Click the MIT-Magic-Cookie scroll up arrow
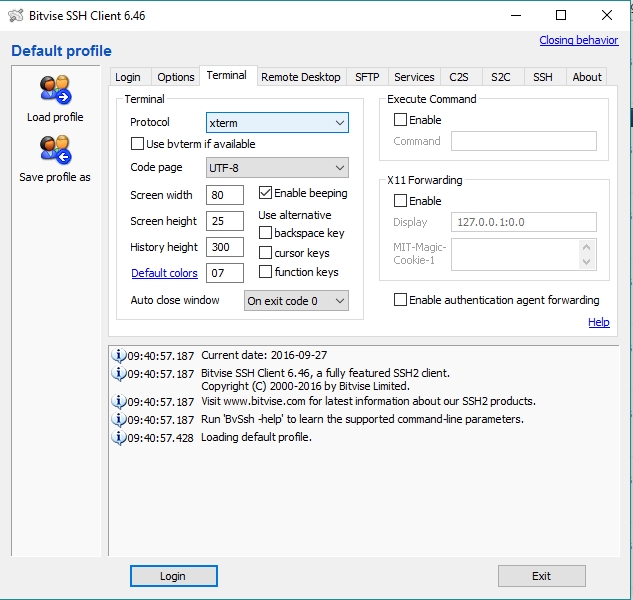Screen dimensions: 633x600 coord(587,247)
